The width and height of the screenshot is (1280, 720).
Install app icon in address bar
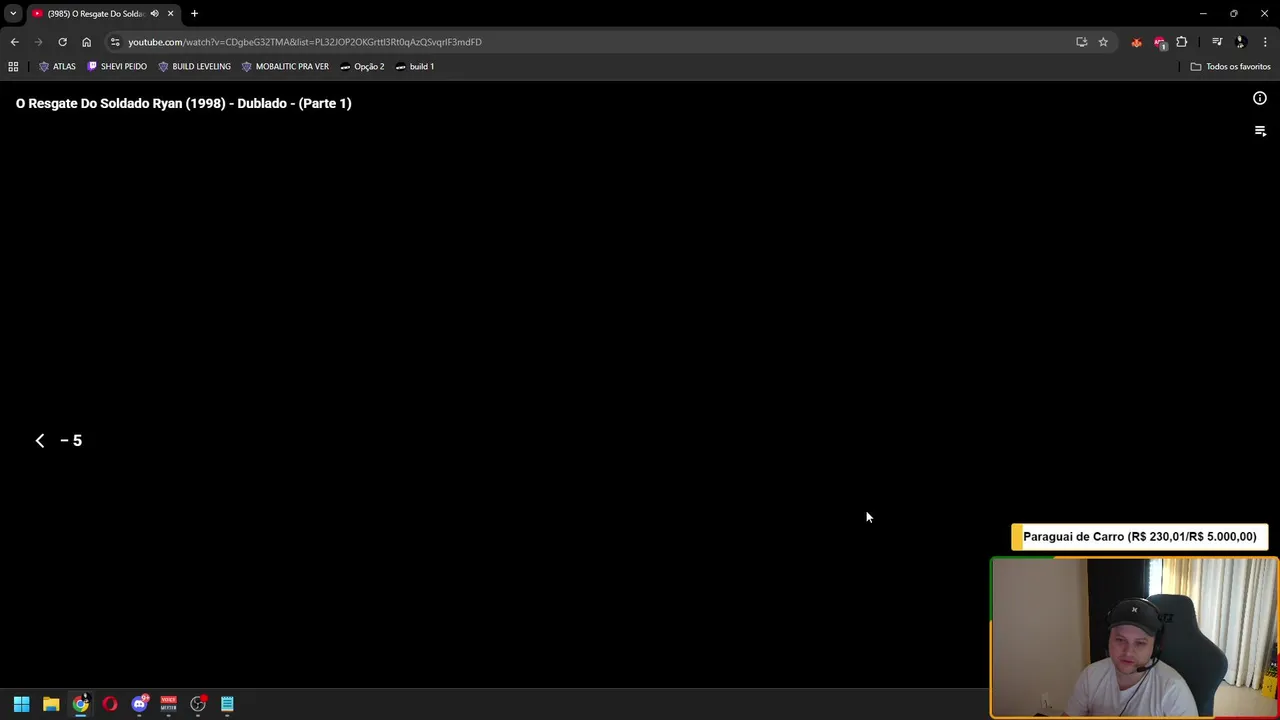coord(1081,42)
